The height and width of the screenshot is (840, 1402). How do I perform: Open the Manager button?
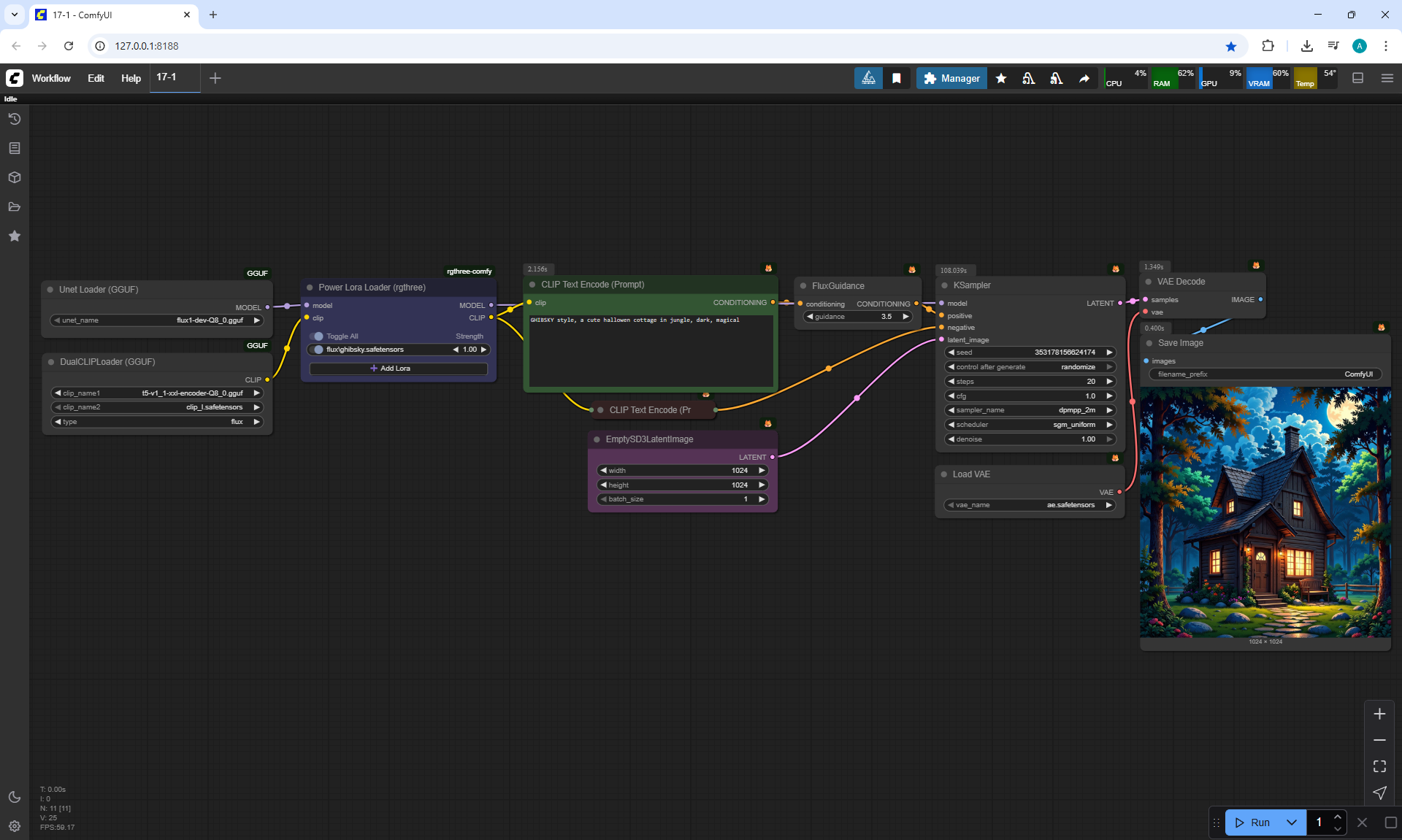point(951,78)
